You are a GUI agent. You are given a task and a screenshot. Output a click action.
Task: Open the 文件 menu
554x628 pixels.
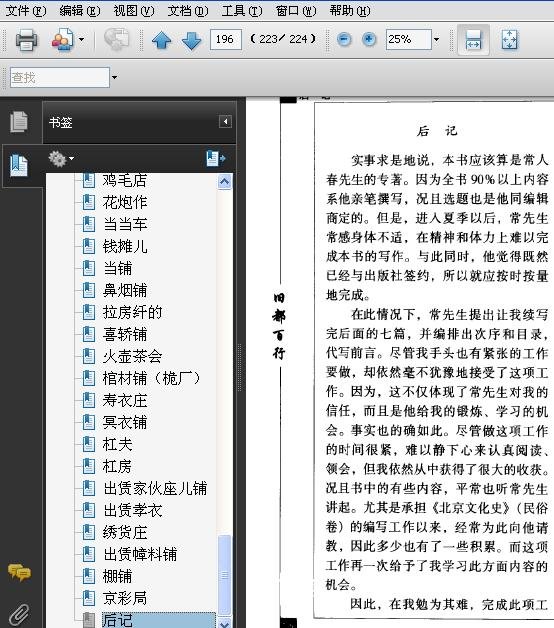[26, 11]
